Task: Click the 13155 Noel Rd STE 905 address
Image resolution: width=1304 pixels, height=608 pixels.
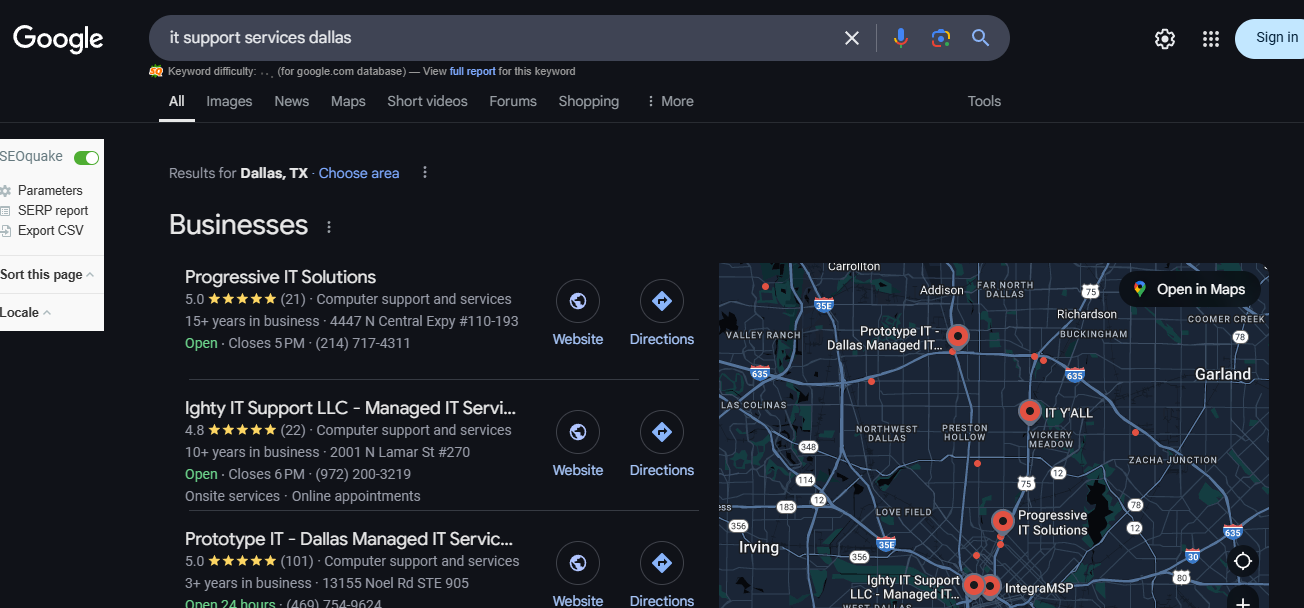Action: click(398, 583)
